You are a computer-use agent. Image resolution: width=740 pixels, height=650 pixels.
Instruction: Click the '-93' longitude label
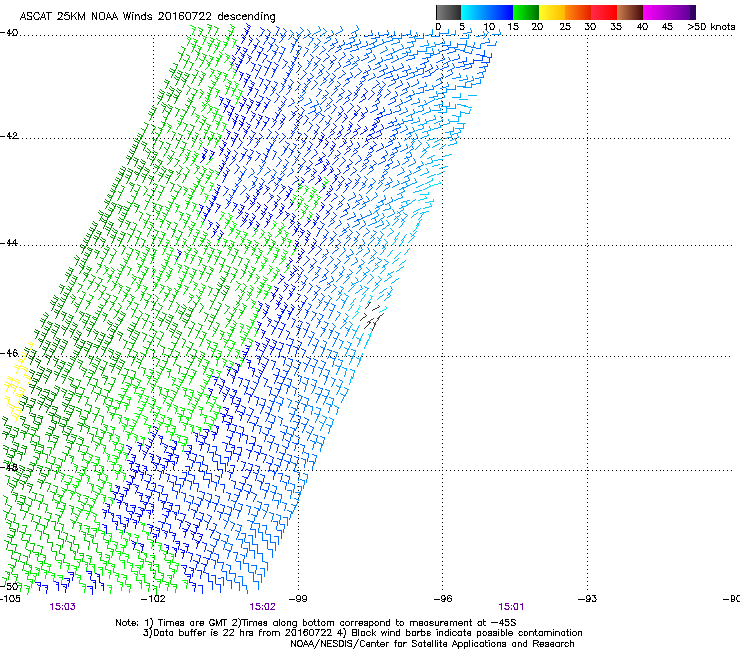tap(588, 599)
